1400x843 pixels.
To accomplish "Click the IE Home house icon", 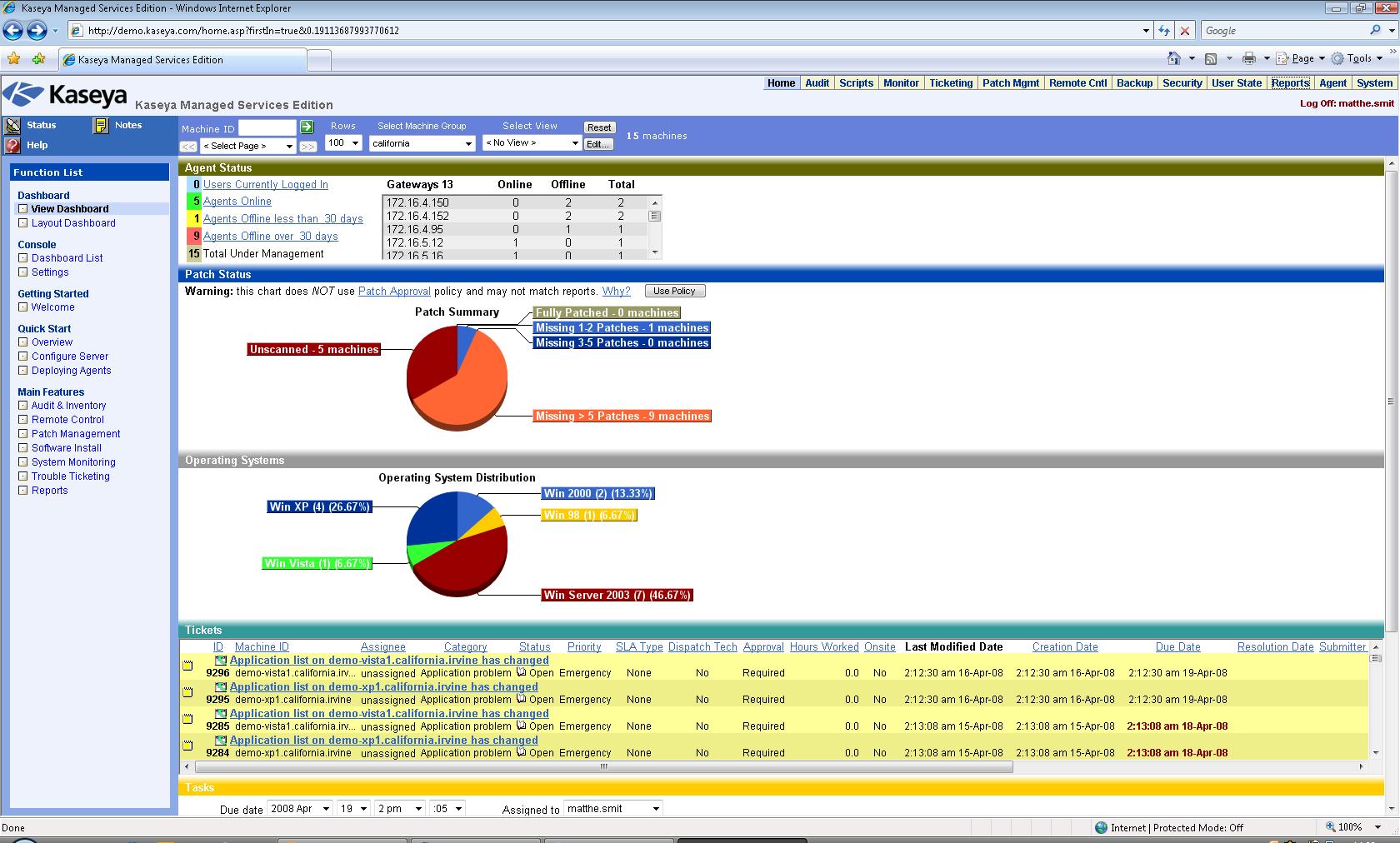I will click(1174, 58).
